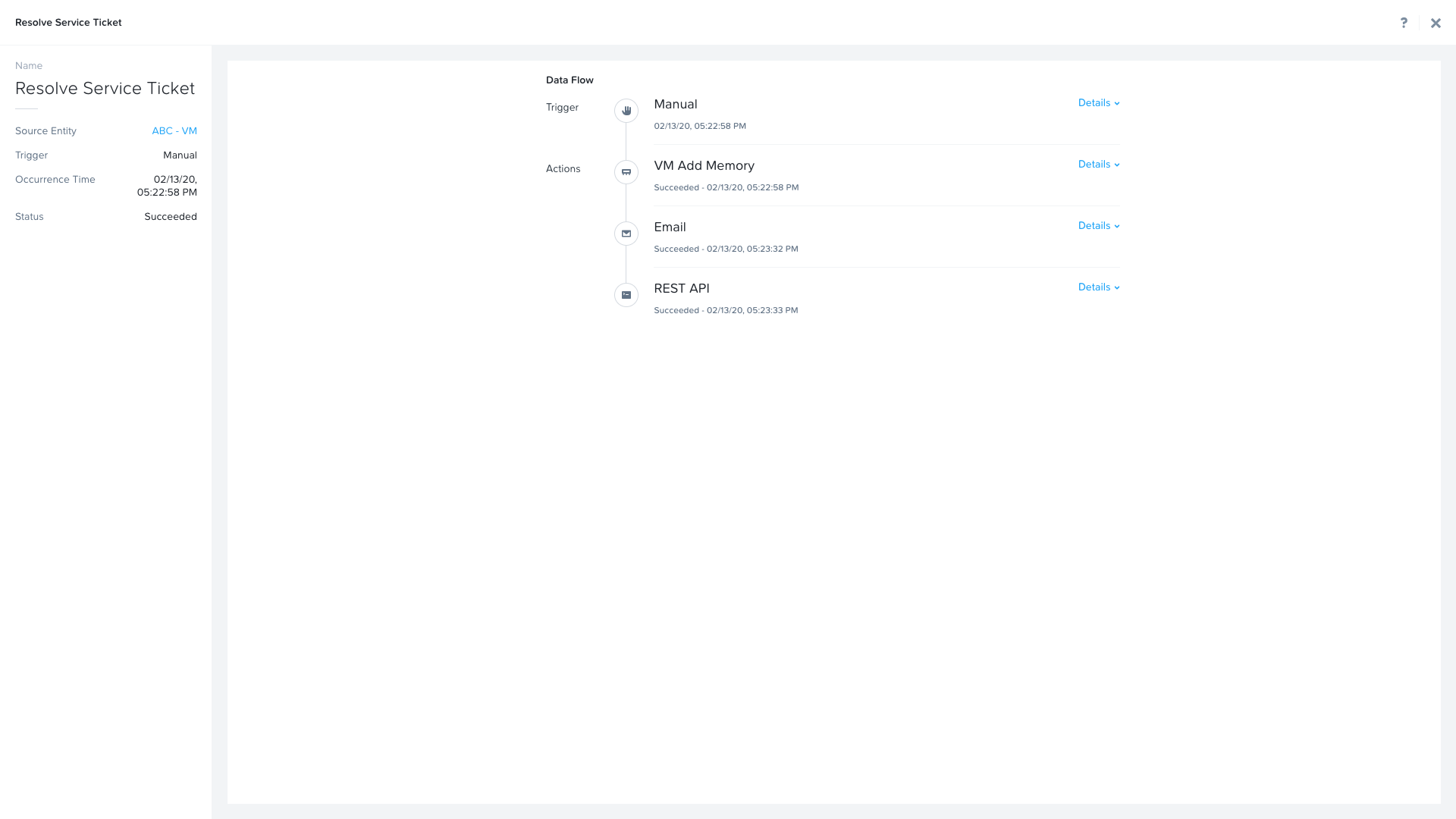This screenshot has width=1456, height=819.
Task: Expand Details for the Email action
Action: [x=1099, y=226]
